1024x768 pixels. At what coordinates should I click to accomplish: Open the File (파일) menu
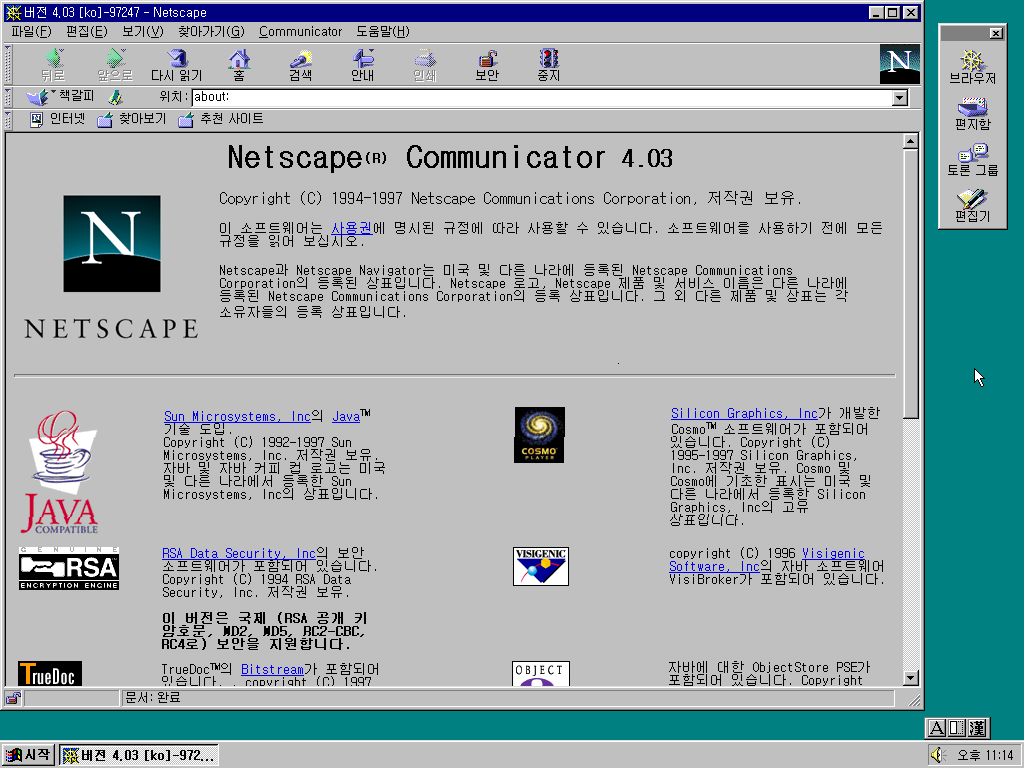tap(31, 31)
